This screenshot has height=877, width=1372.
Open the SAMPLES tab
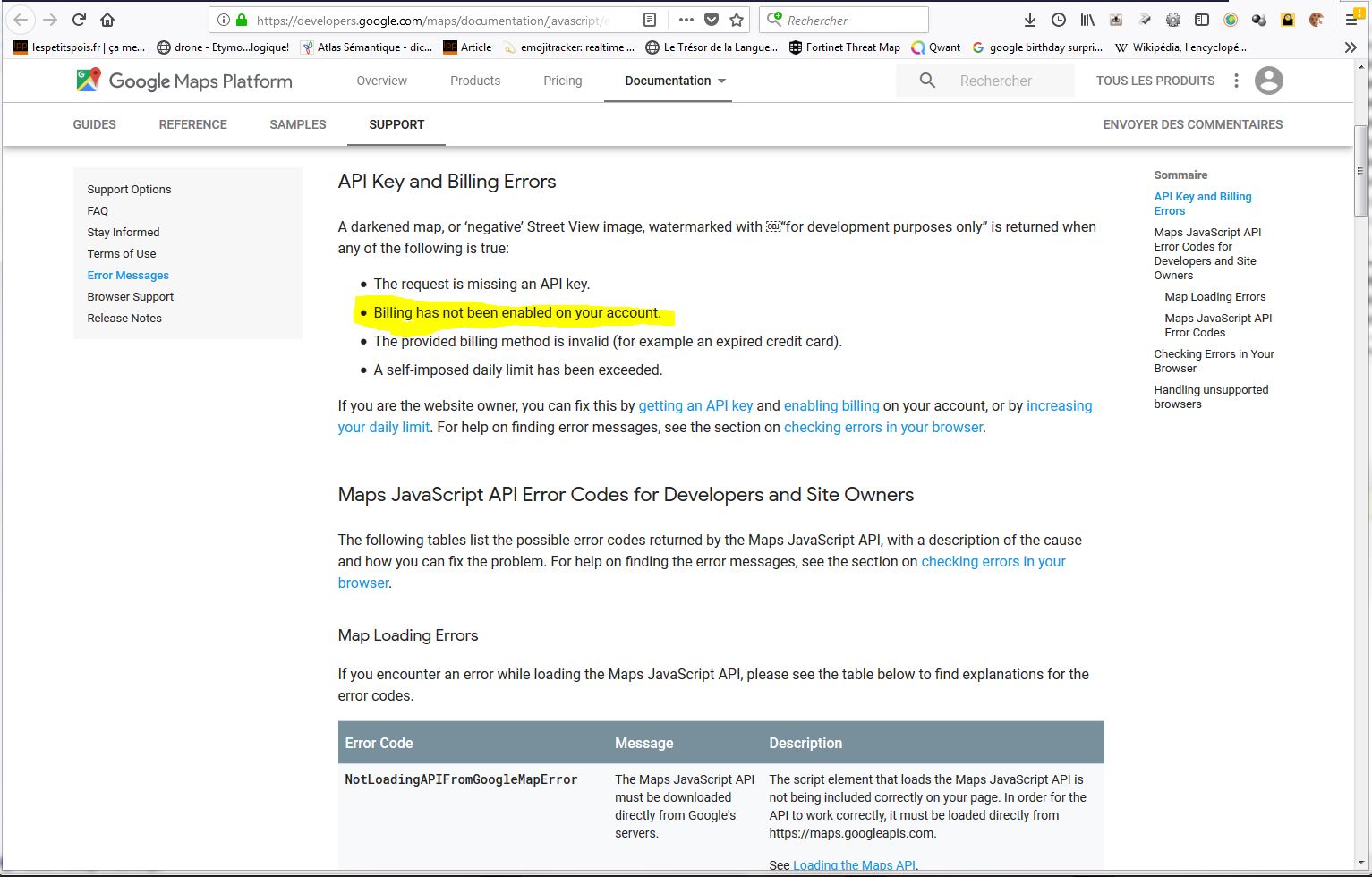point(297,124)
